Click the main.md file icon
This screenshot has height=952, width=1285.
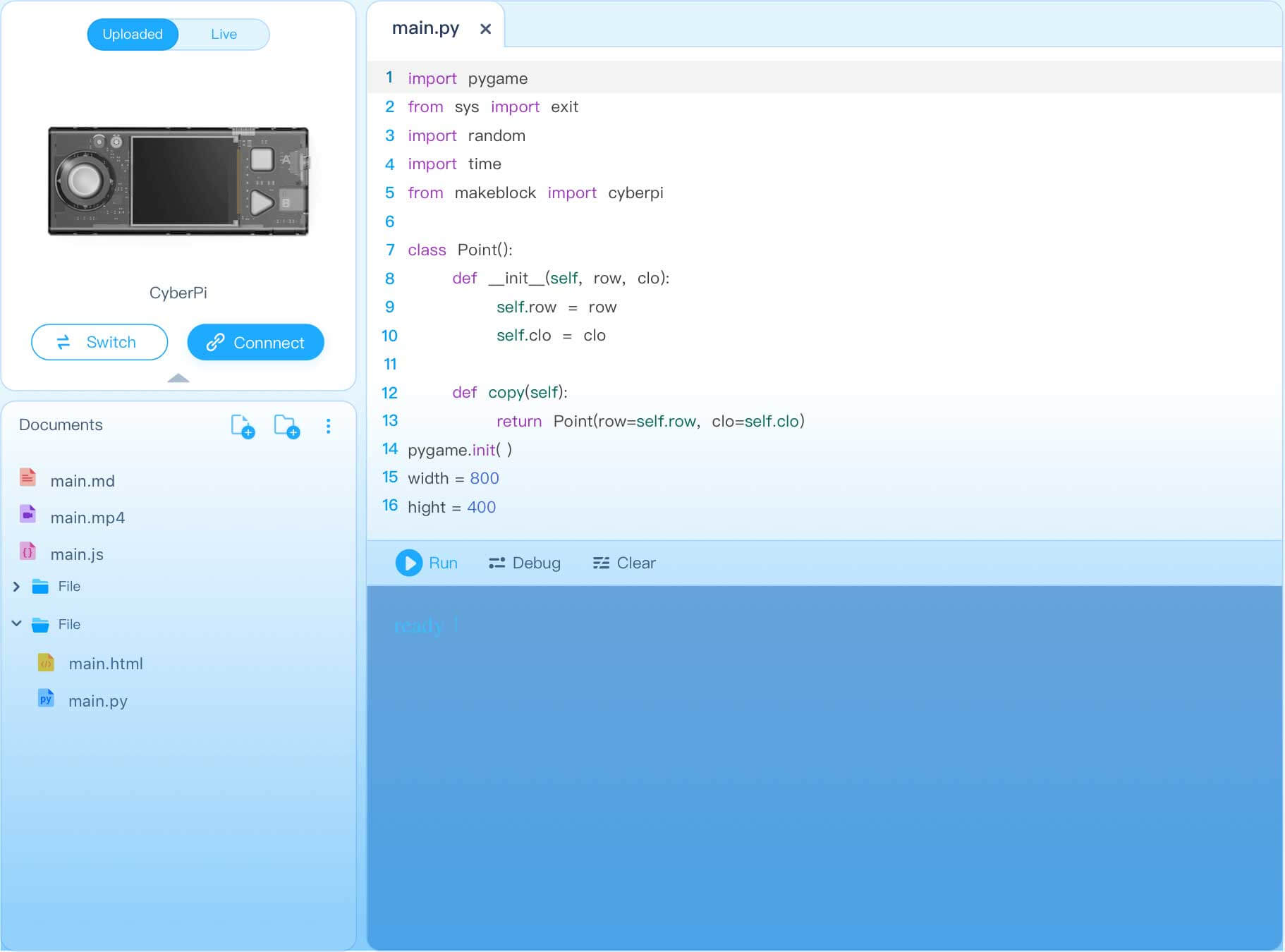pyautogui.click(x=28, y=478)
